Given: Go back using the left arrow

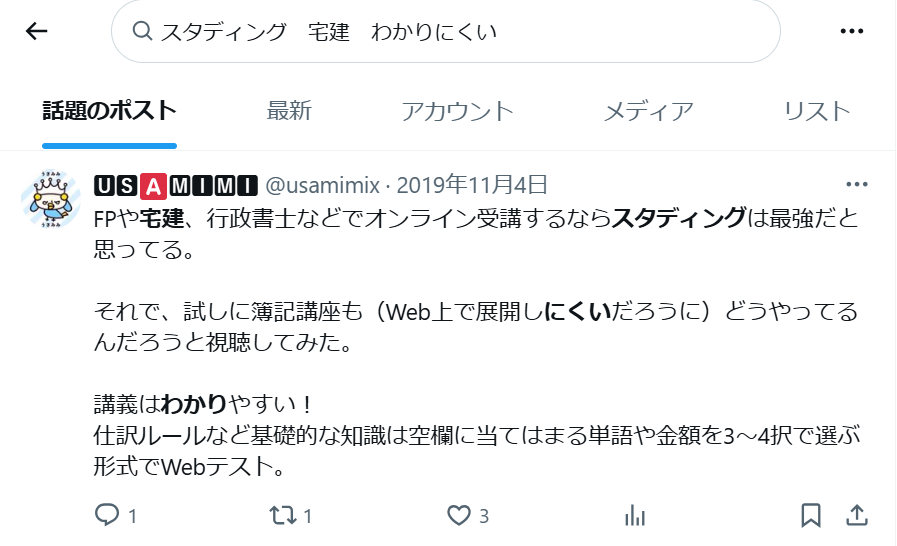Looking at the screenshot, I should tap(36, 31).
